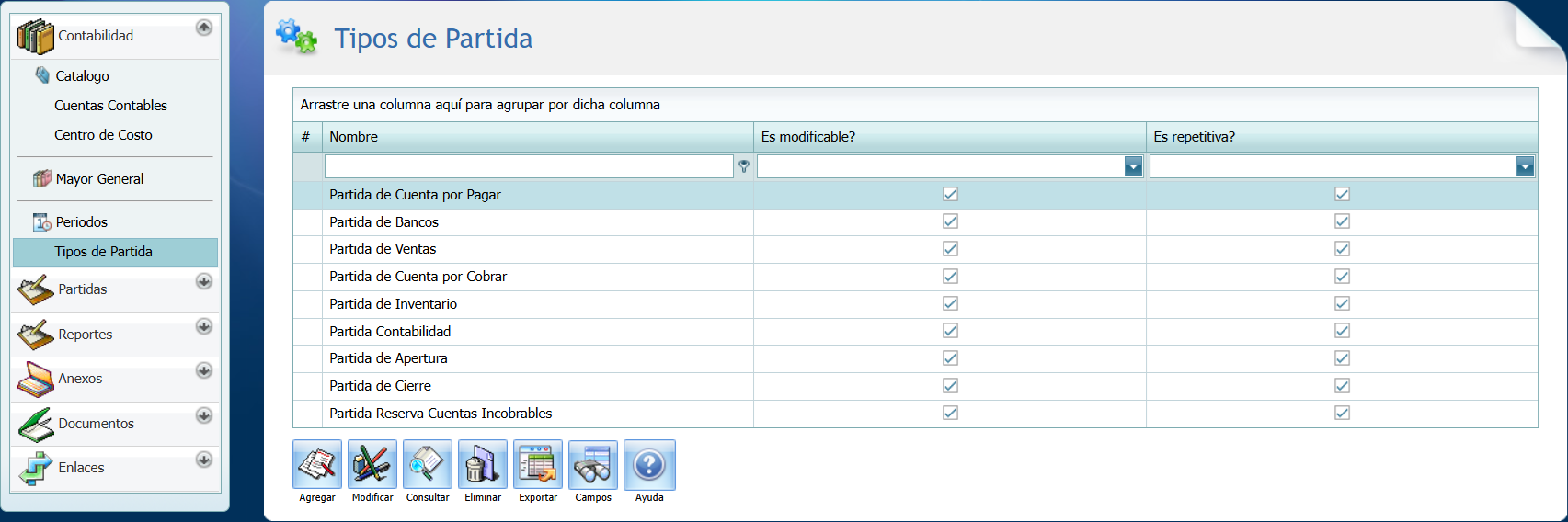Click the Partidas section icon
1568x522 pixels.
(35, 289)
